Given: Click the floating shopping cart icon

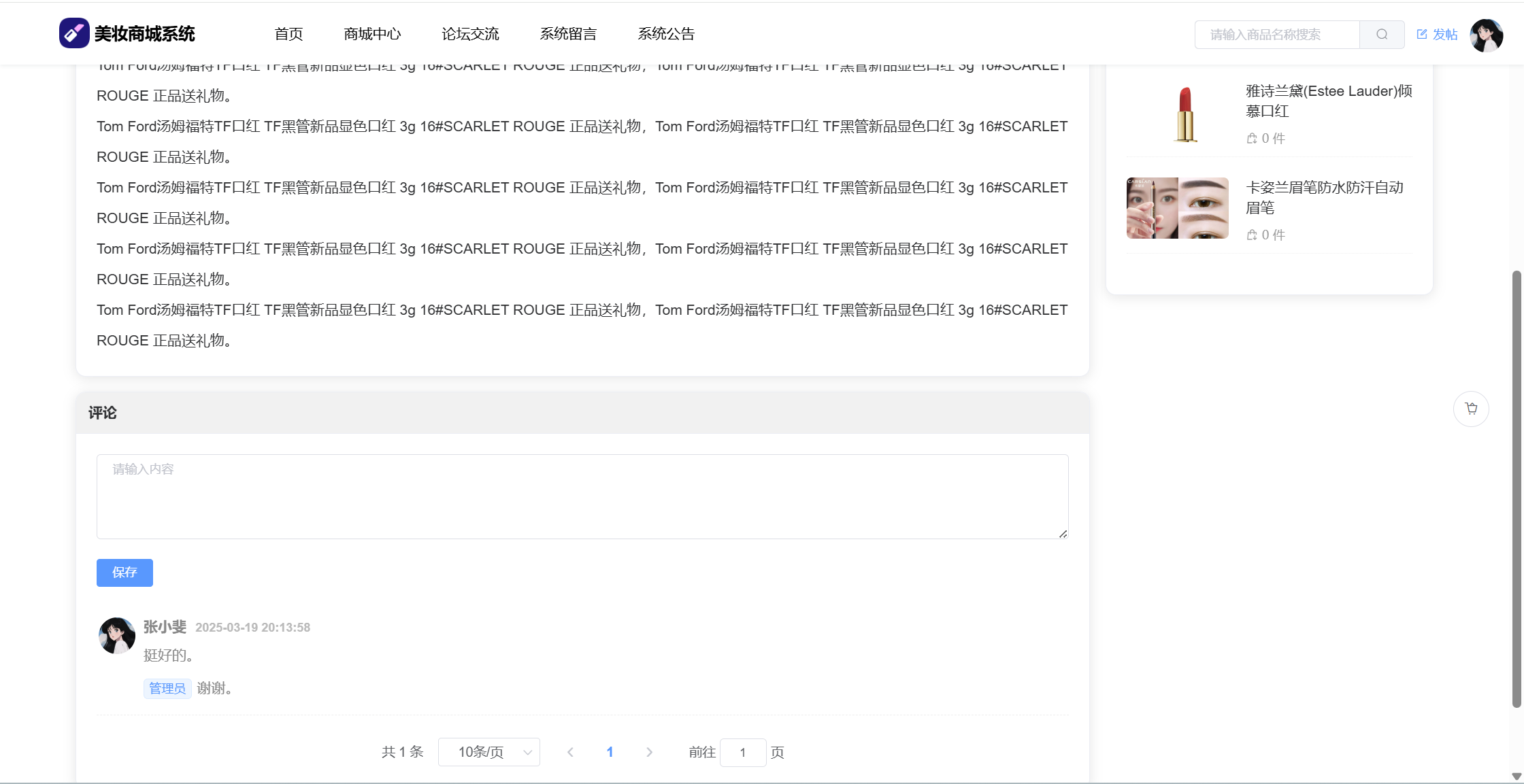Looking at the screenshot, I should (x=1471, y=409).
